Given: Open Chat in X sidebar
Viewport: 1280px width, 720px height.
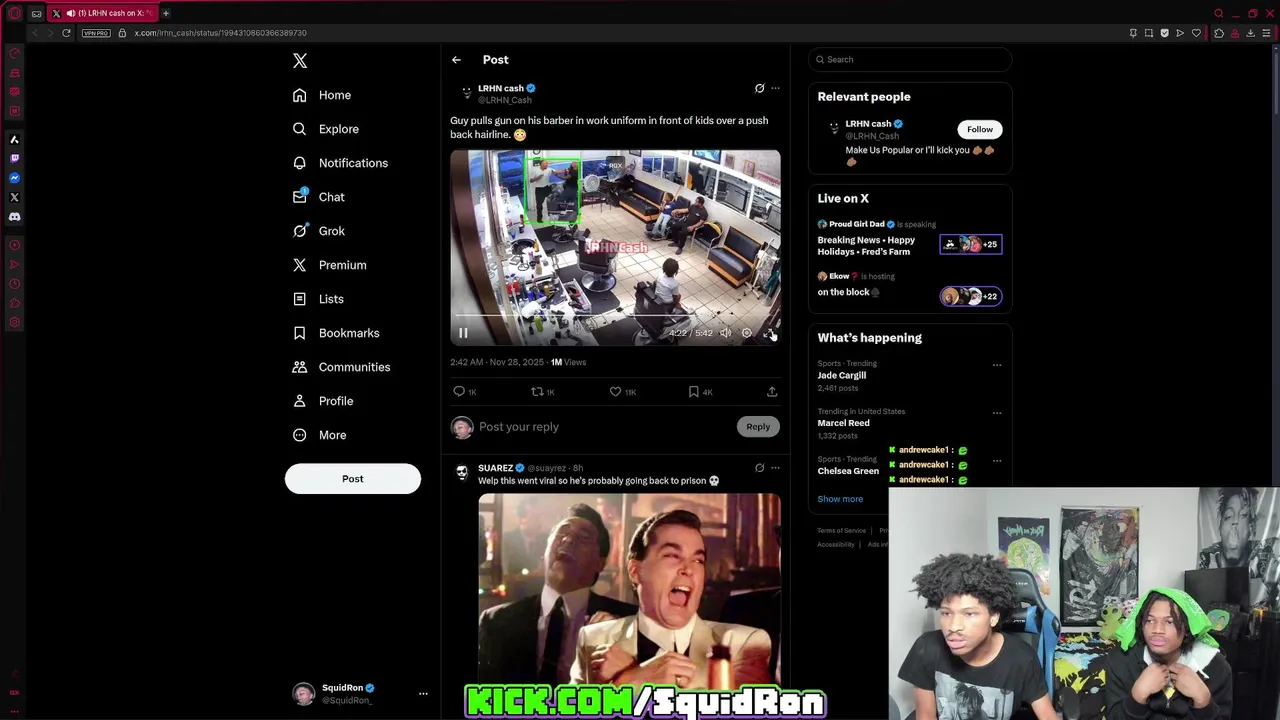Looking at the screenshot, I should coord(319,197).
